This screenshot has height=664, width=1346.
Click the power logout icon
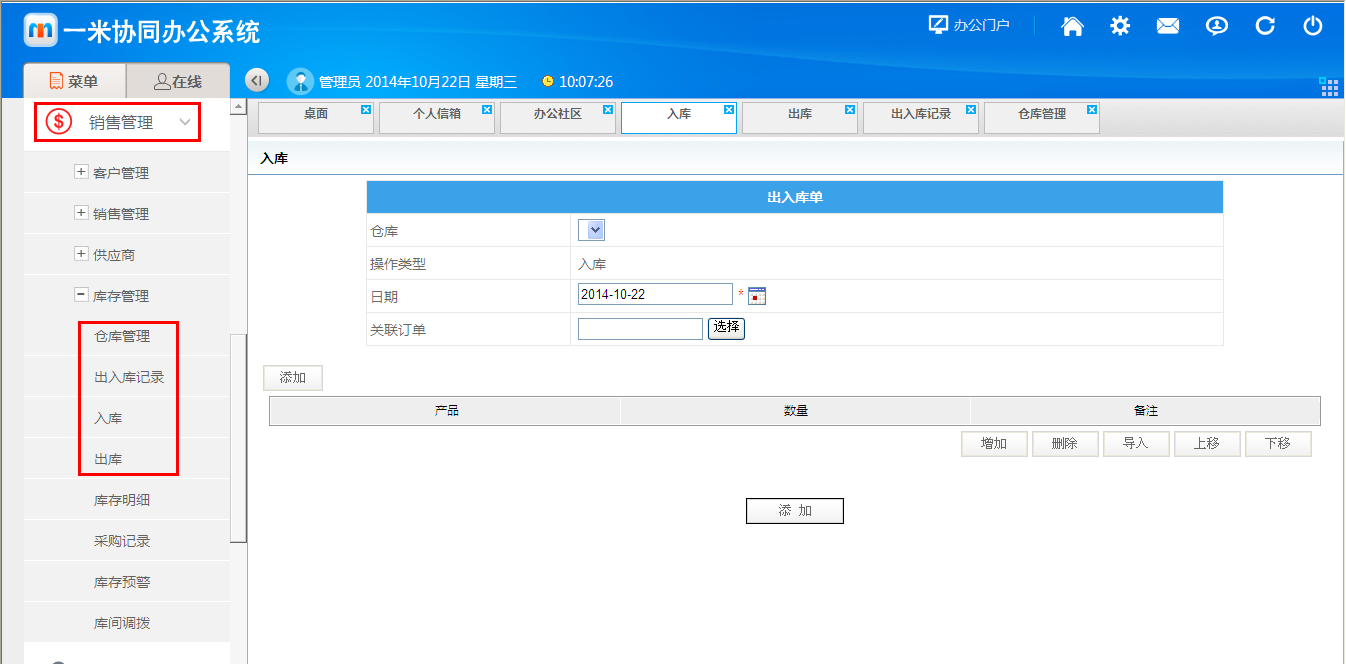click(1313, 27)
